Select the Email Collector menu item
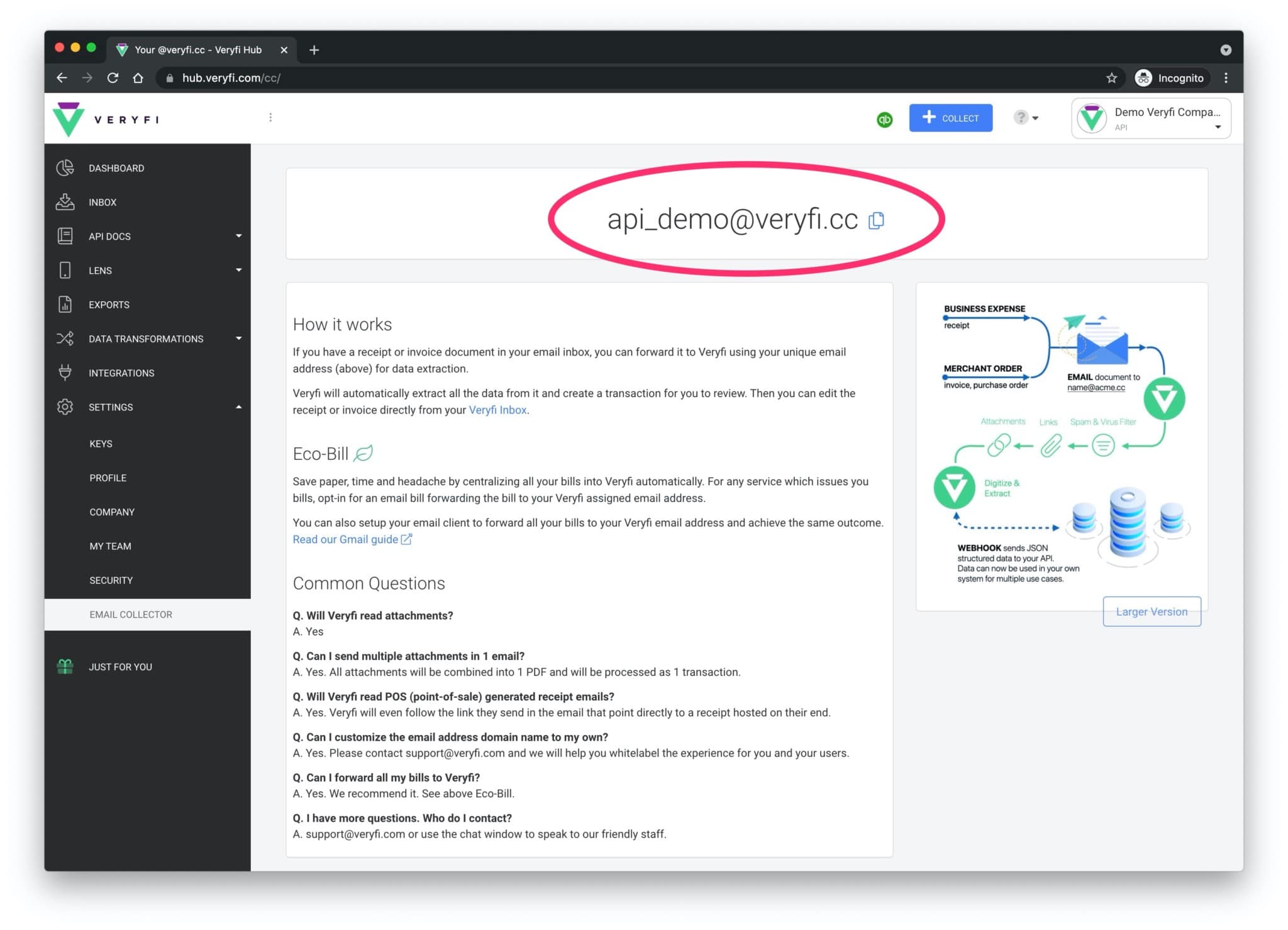This screenshot has width=1288, height=930. pos(130,614)
